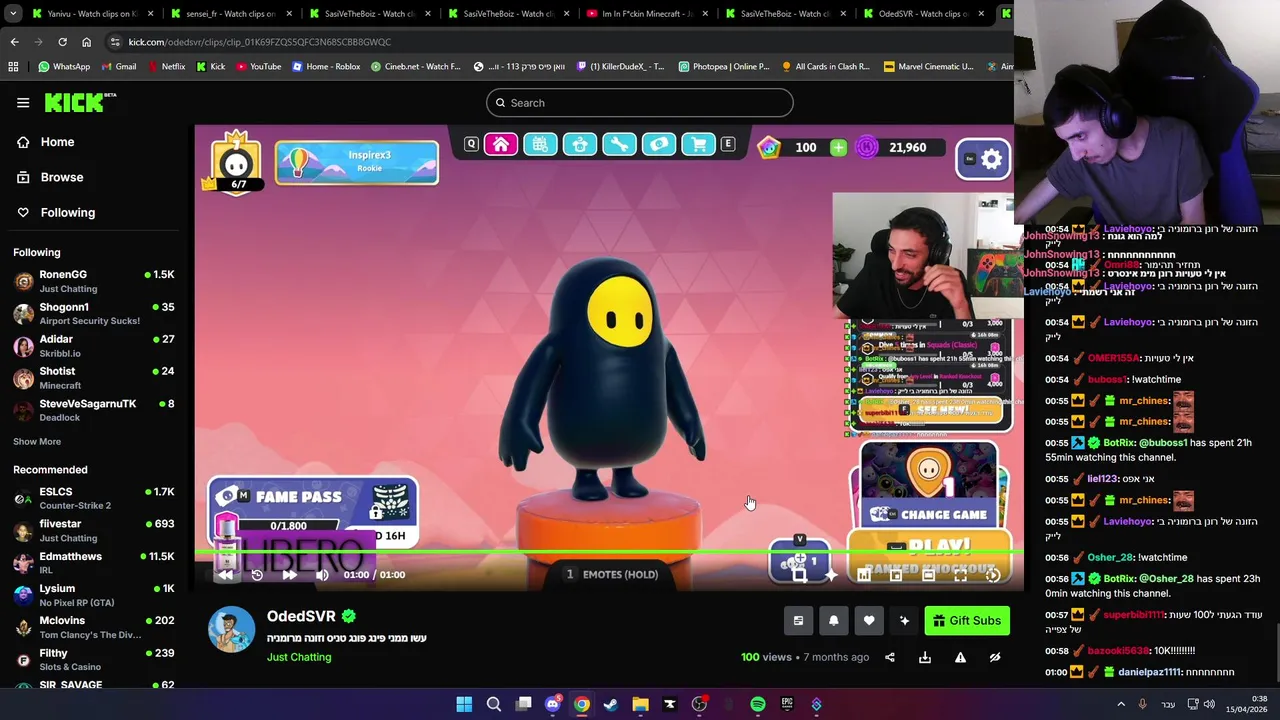Open the Edmatthews recommended channel

[93, 562]
